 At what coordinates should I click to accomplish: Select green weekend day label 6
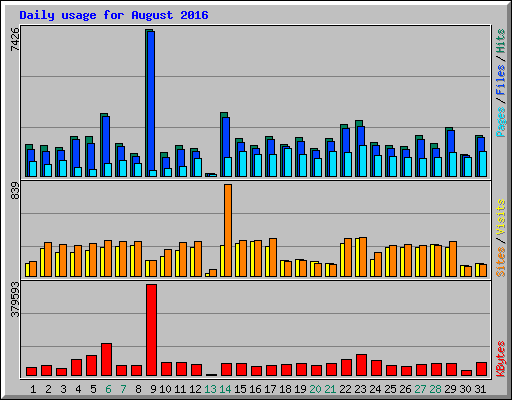click(108, 389)
